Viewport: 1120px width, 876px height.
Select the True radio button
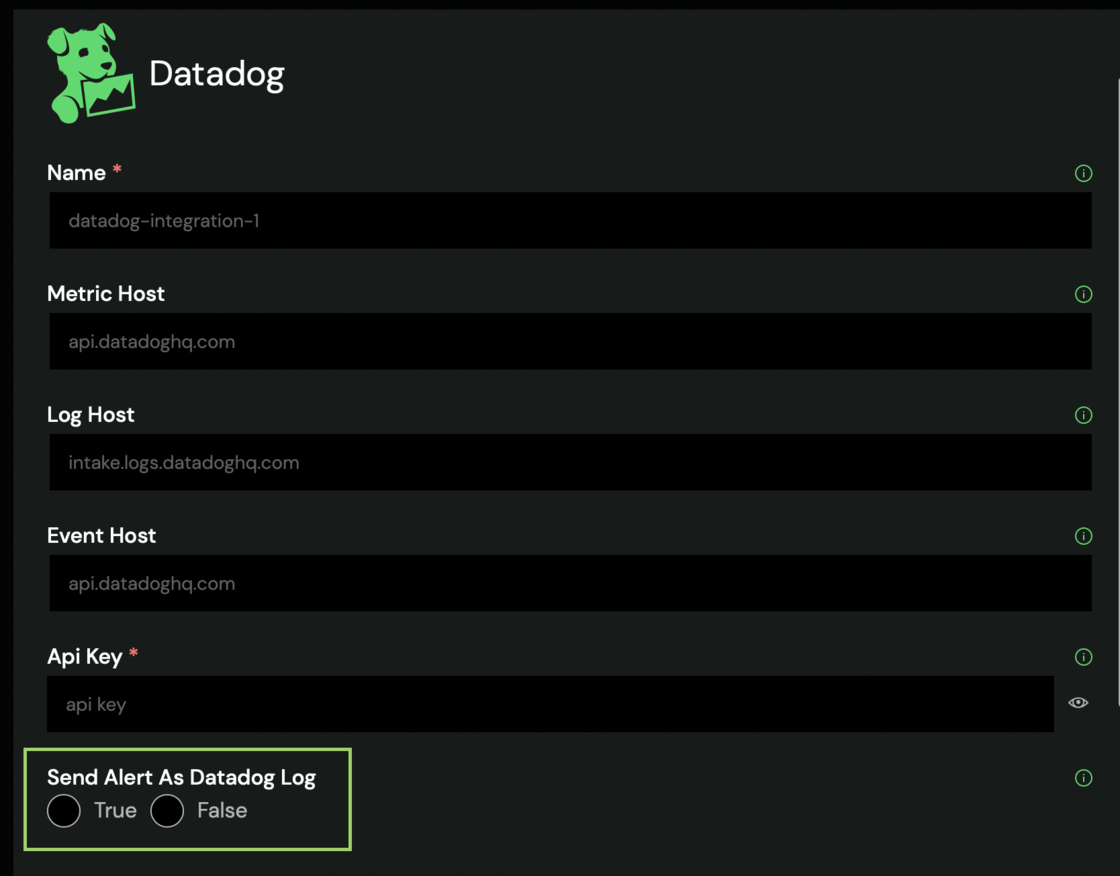tap(64, 810)
